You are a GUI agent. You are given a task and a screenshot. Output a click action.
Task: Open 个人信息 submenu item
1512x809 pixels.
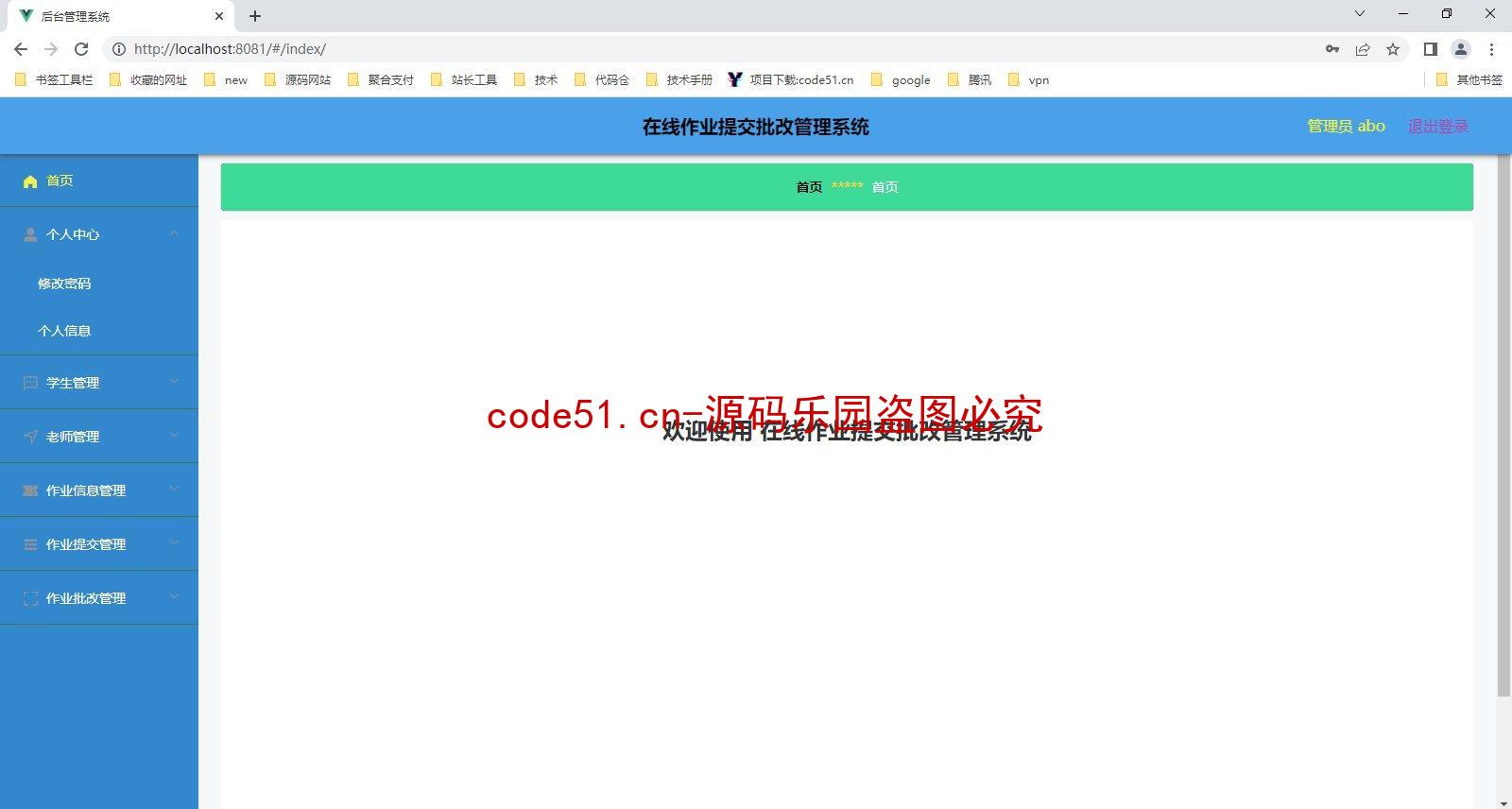click(64, 331)
